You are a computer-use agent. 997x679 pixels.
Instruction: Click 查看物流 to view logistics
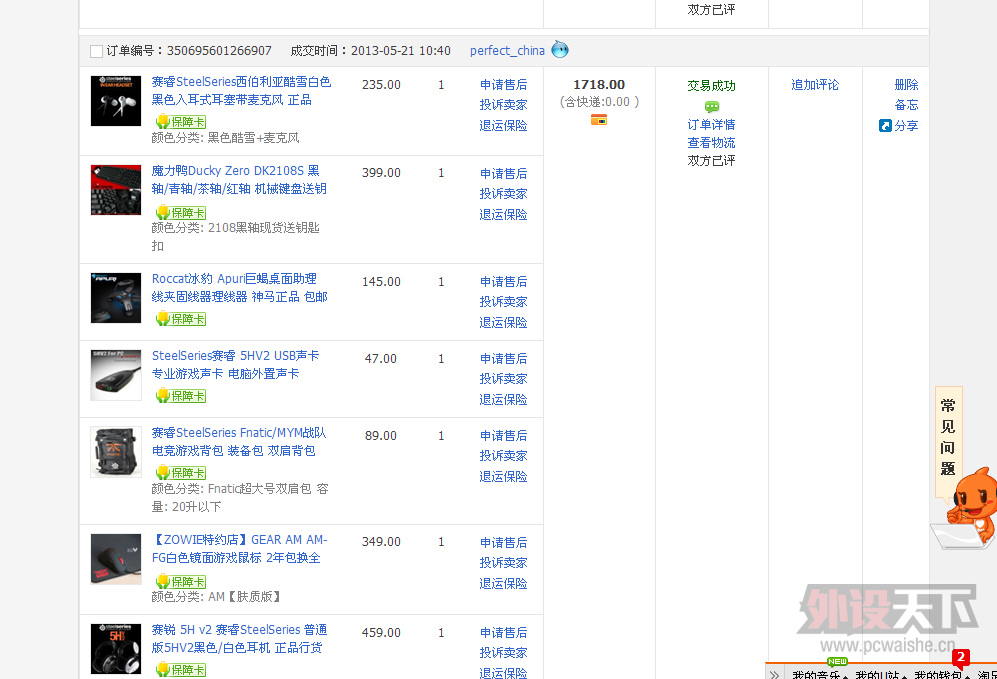point(712,142)
